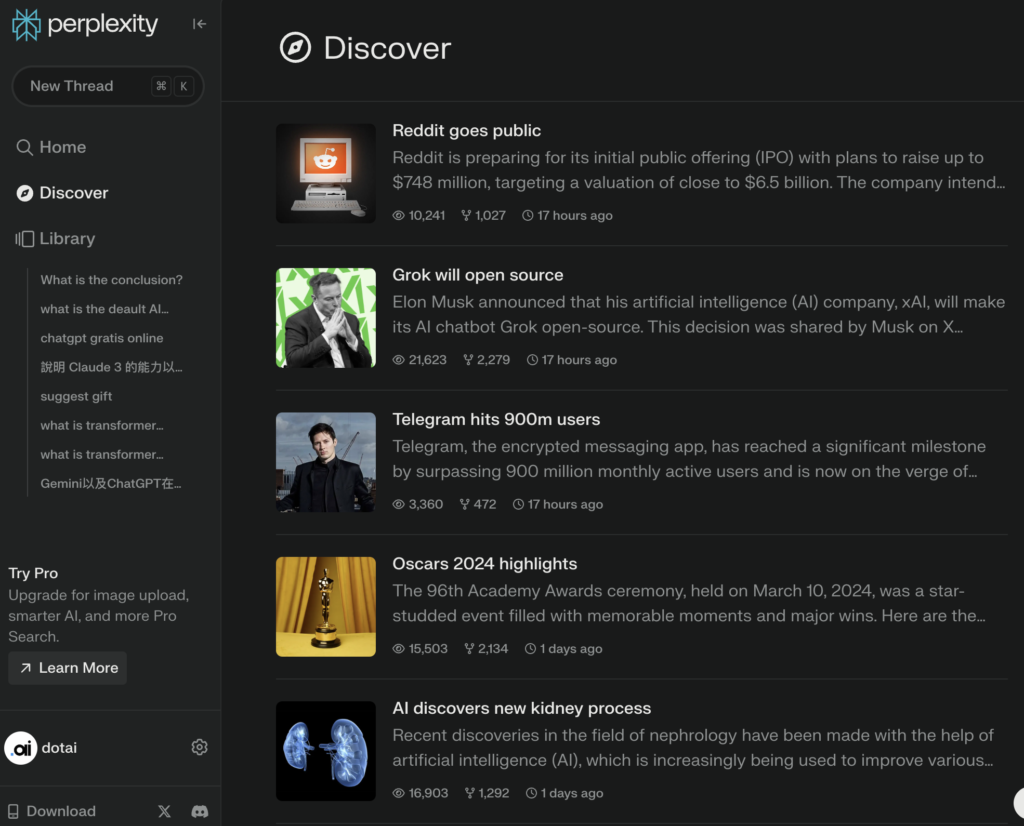Click the fork icon beside 472
The image size is (1024, 826).
(x=464, y=504)
